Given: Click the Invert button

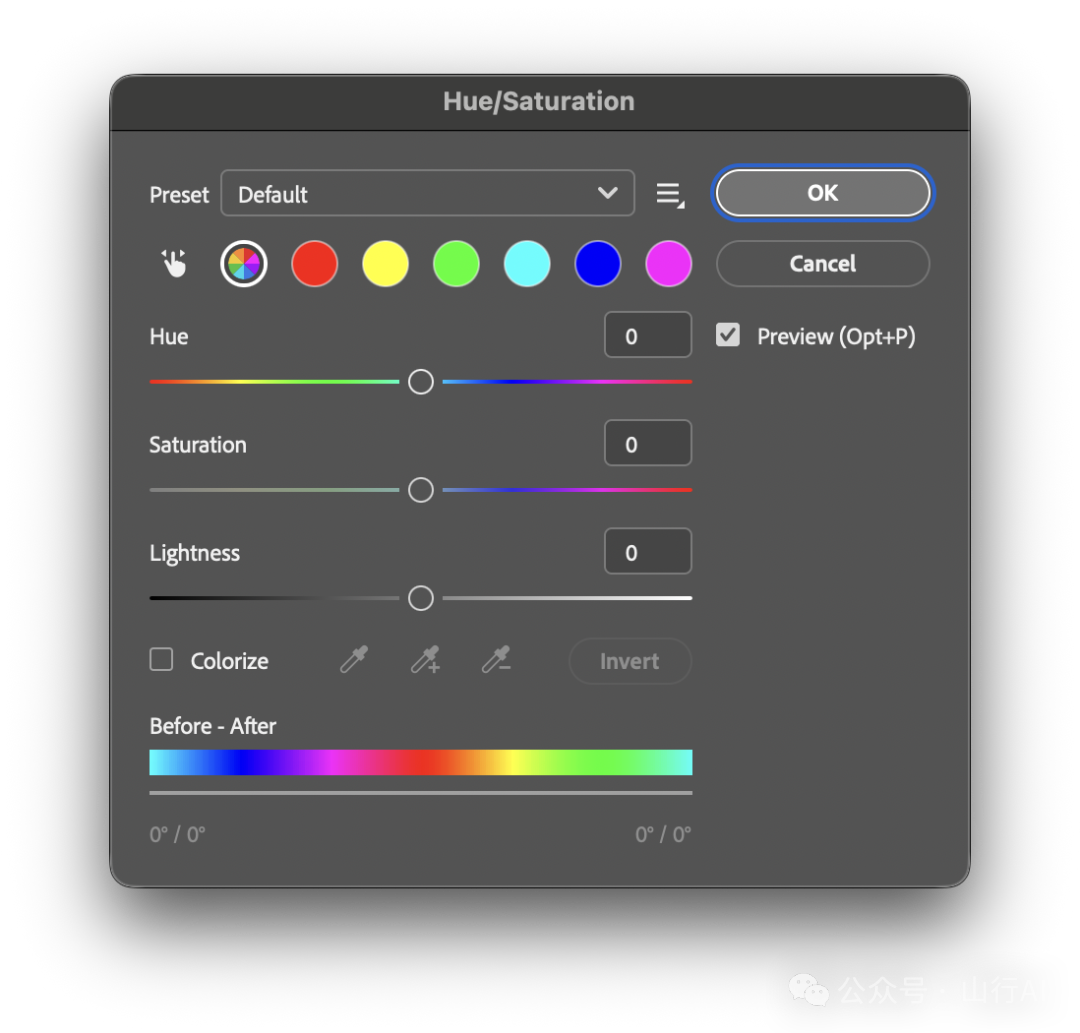Looking at the screenshot, I should coord(630,661).
